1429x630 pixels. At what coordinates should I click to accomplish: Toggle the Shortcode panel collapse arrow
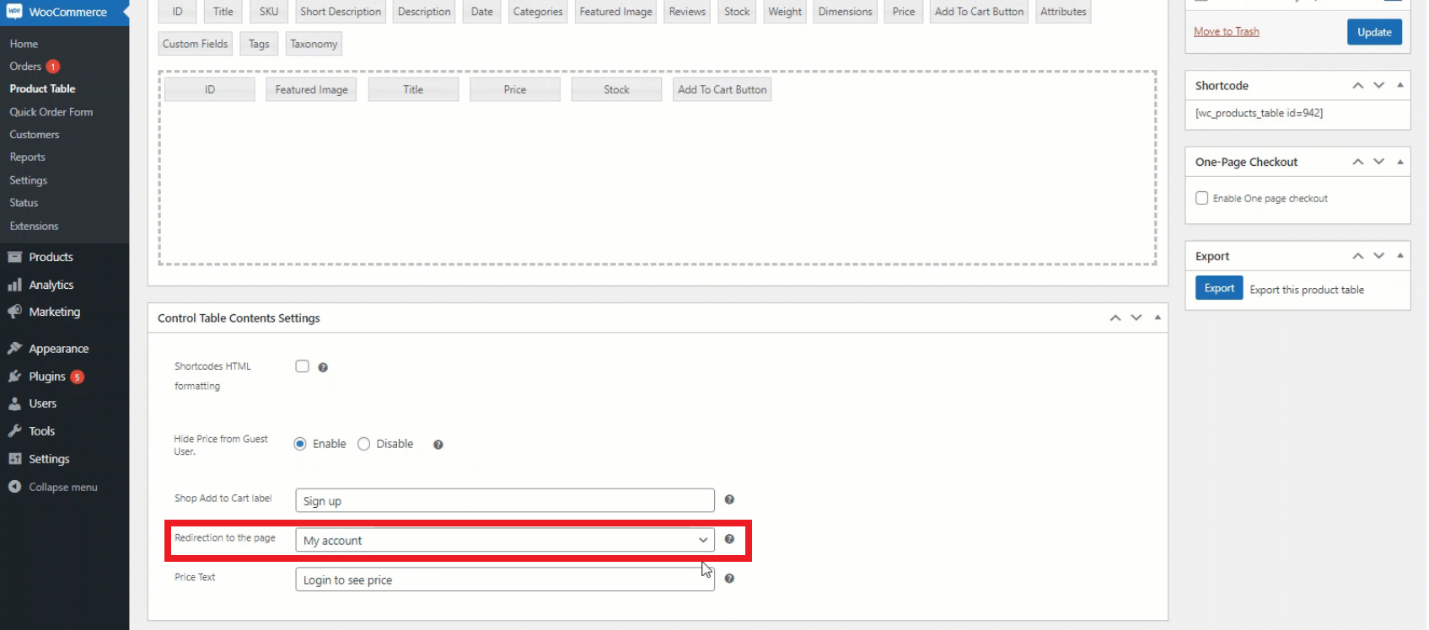1401,86
